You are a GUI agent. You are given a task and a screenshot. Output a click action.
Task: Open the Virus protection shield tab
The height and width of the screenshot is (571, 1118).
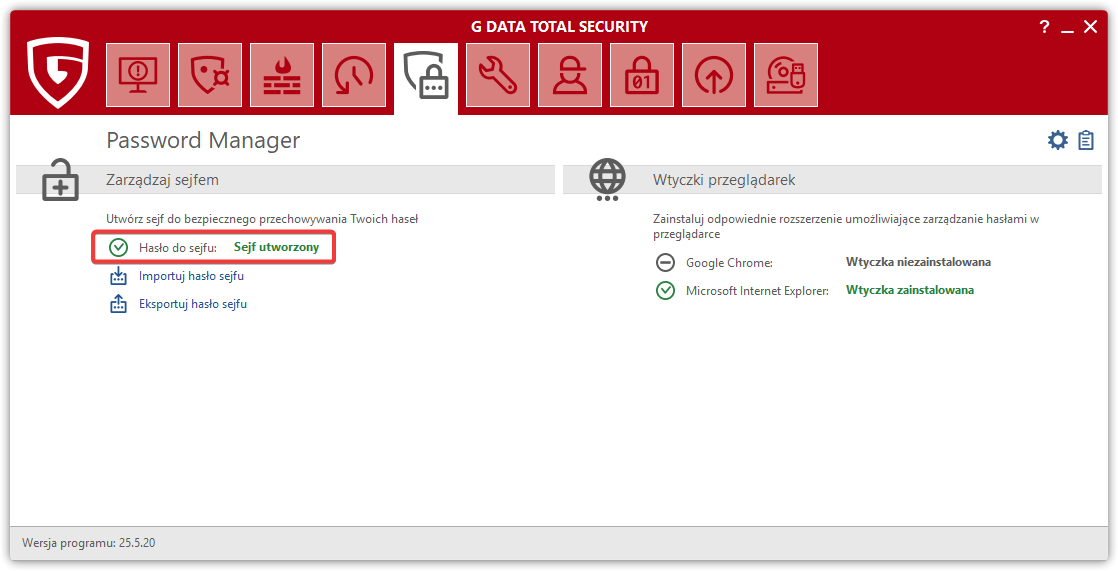[x=210, y=75]
